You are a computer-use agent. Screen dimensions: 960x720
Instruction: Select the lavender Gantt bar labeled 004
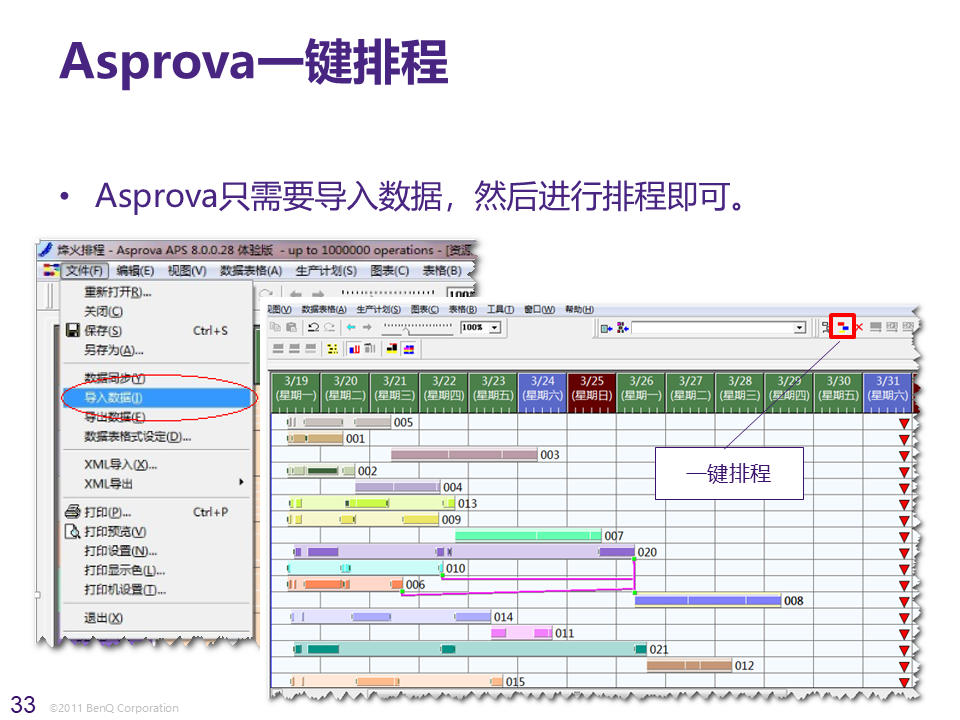pyautogui.click(x=397, y=487)
